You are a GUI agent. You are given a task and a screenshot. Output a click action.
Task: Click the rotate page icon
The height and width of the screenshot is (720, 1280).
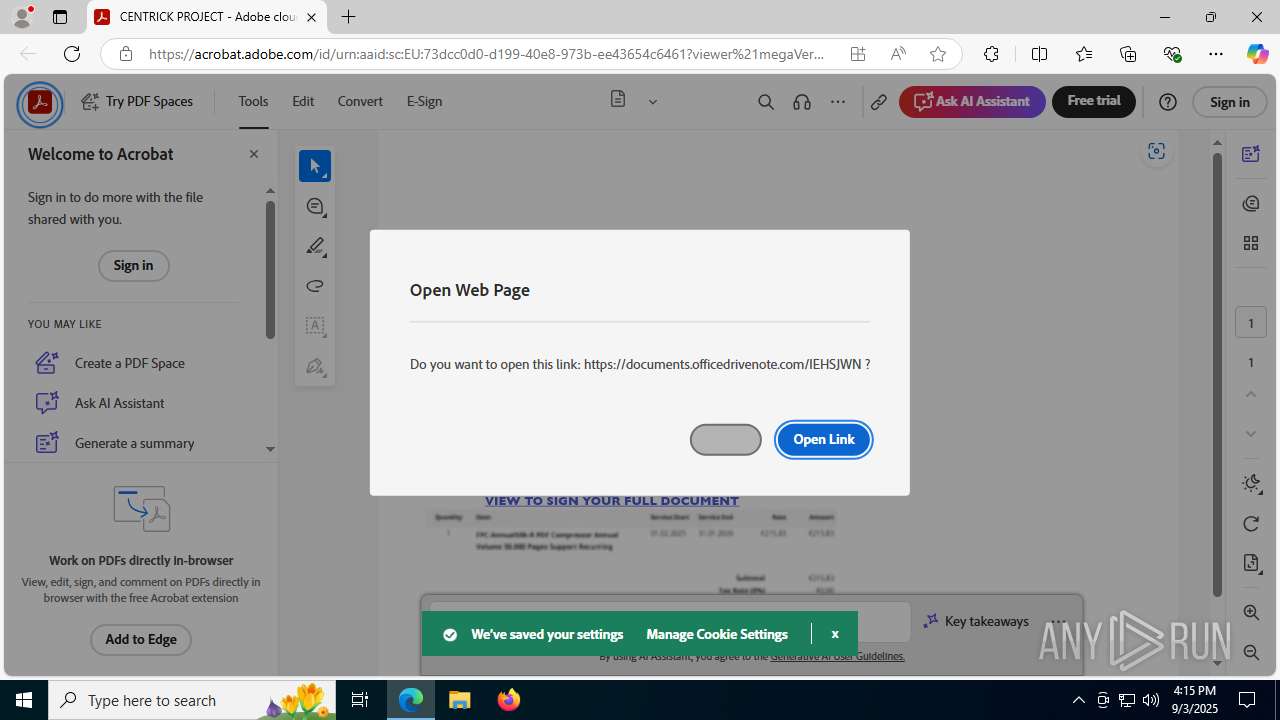pyautogui.click(x=1251, y=524)
